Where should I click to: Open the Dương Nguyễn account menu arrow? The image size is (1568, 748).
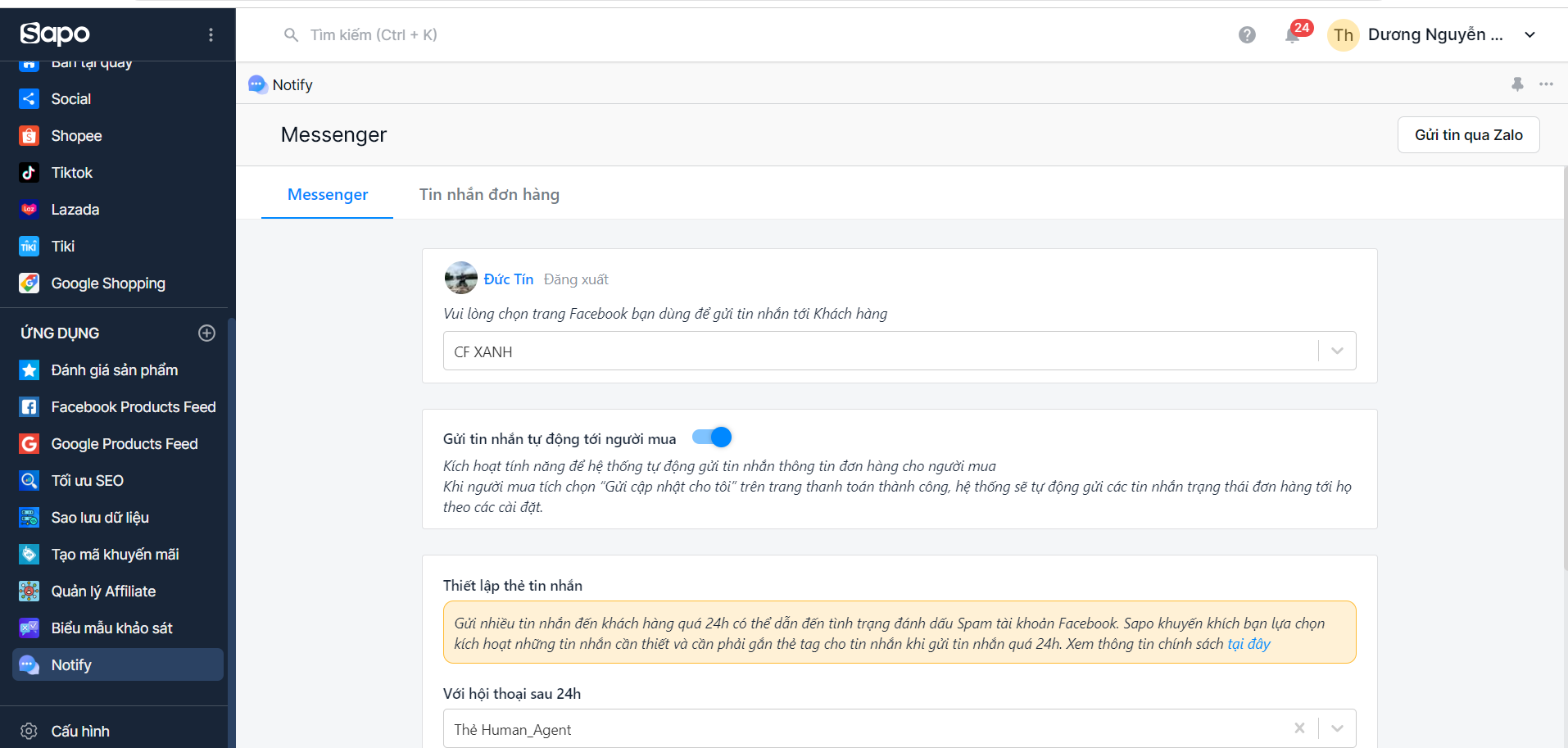tap(1529, 35)
